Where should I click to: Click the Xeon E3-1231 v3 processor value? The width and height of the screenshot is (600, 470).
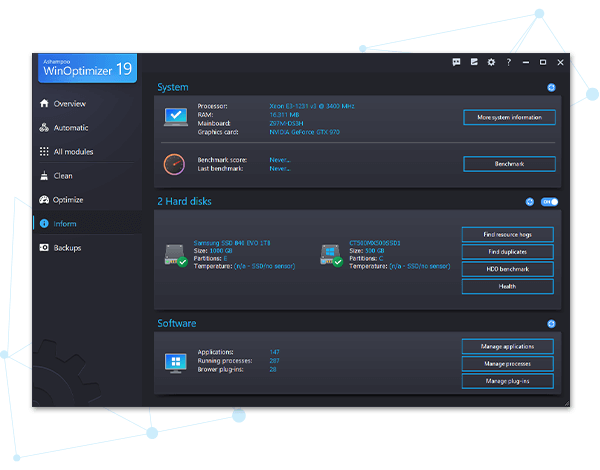(312, 106)
